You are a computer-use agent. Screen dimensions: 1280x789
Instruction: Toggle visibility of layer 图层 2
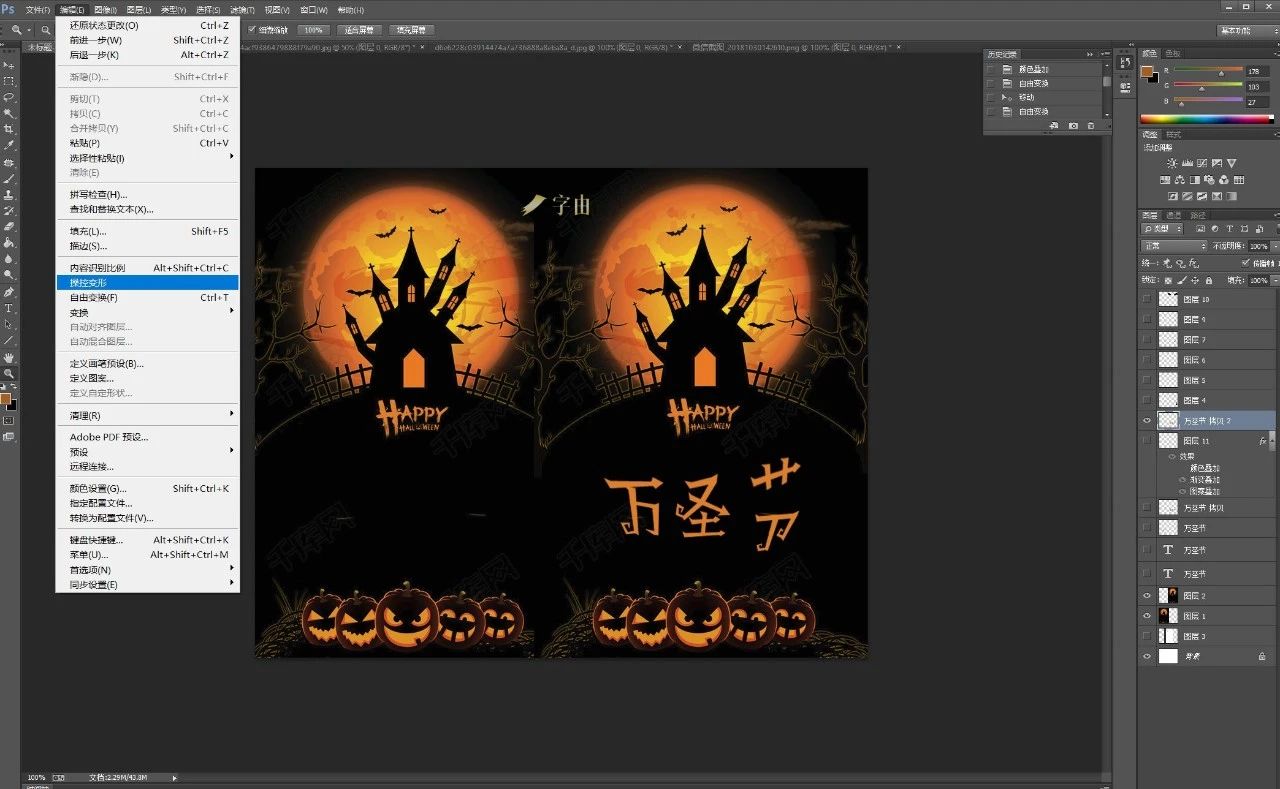tap(1147, 596)
